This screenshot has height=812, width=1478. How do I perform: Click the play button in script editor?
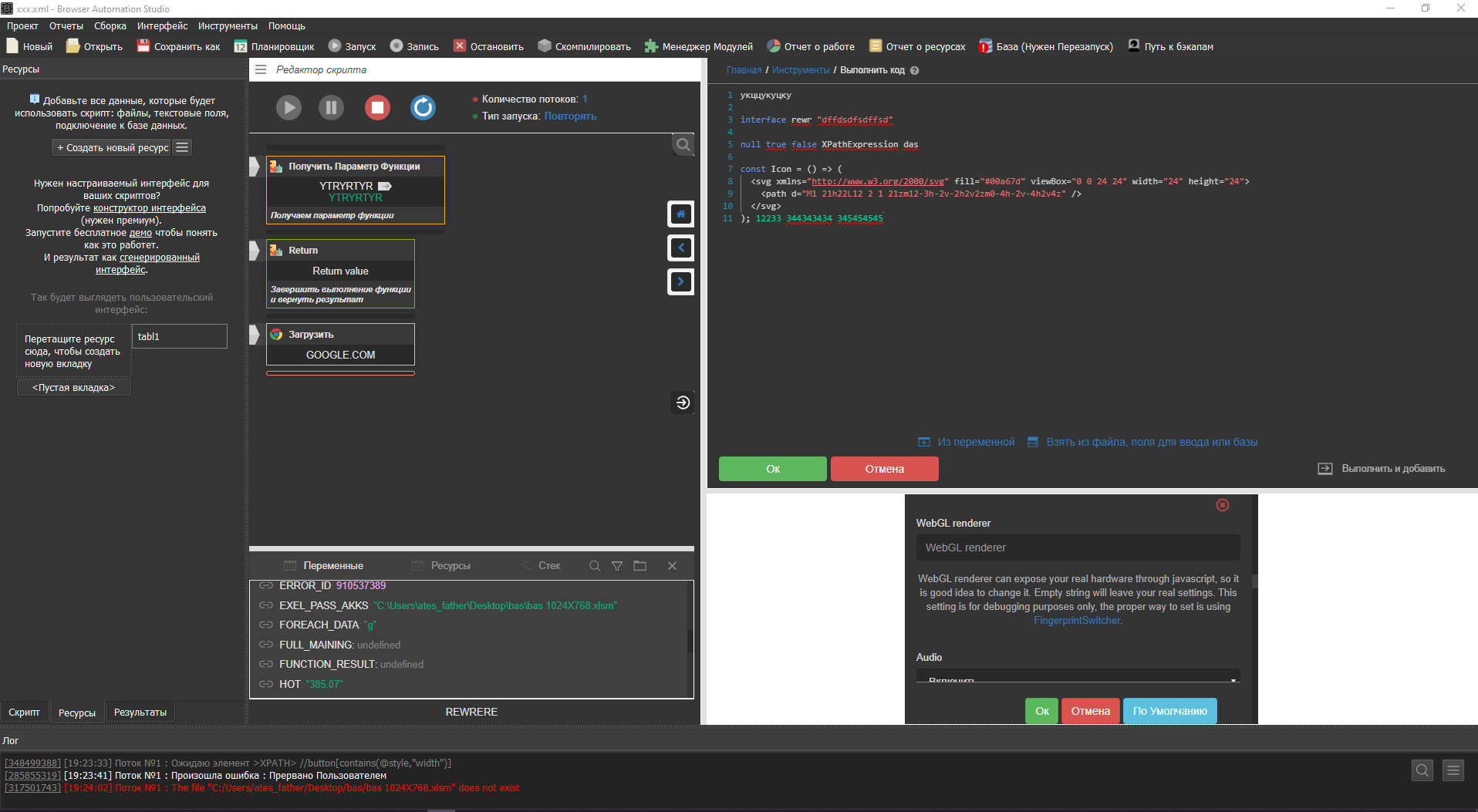(x=289, y=107)
